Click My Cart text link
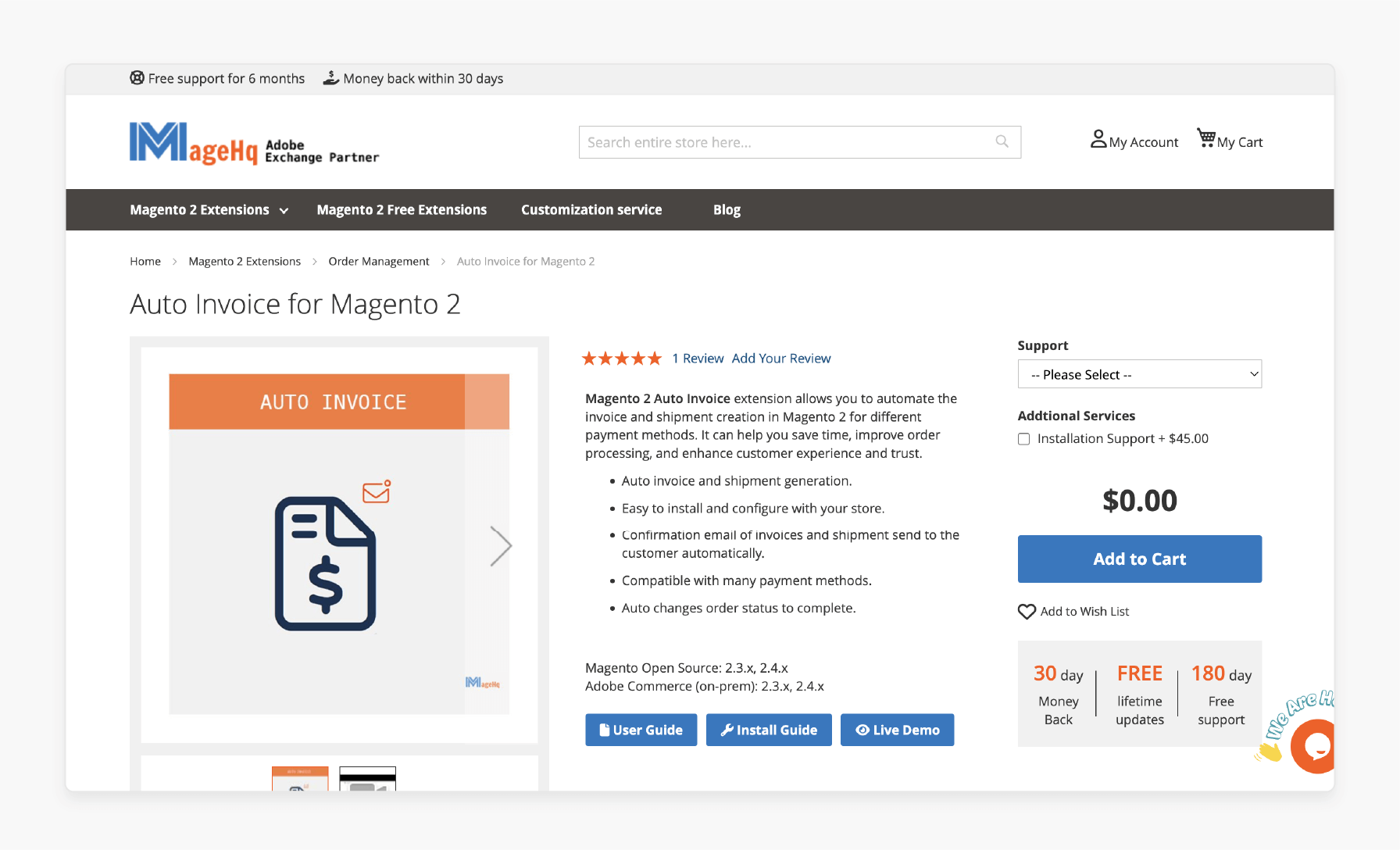The width and height of the screenshot is (1400, 850). [1240, 142]
